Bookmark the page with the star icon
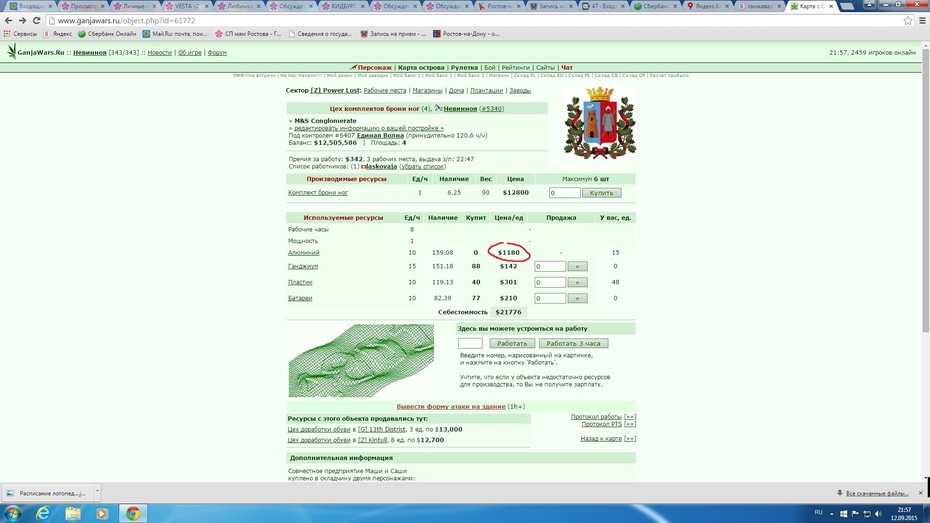This screenshot has height=523, width=930. coord(908,20)
